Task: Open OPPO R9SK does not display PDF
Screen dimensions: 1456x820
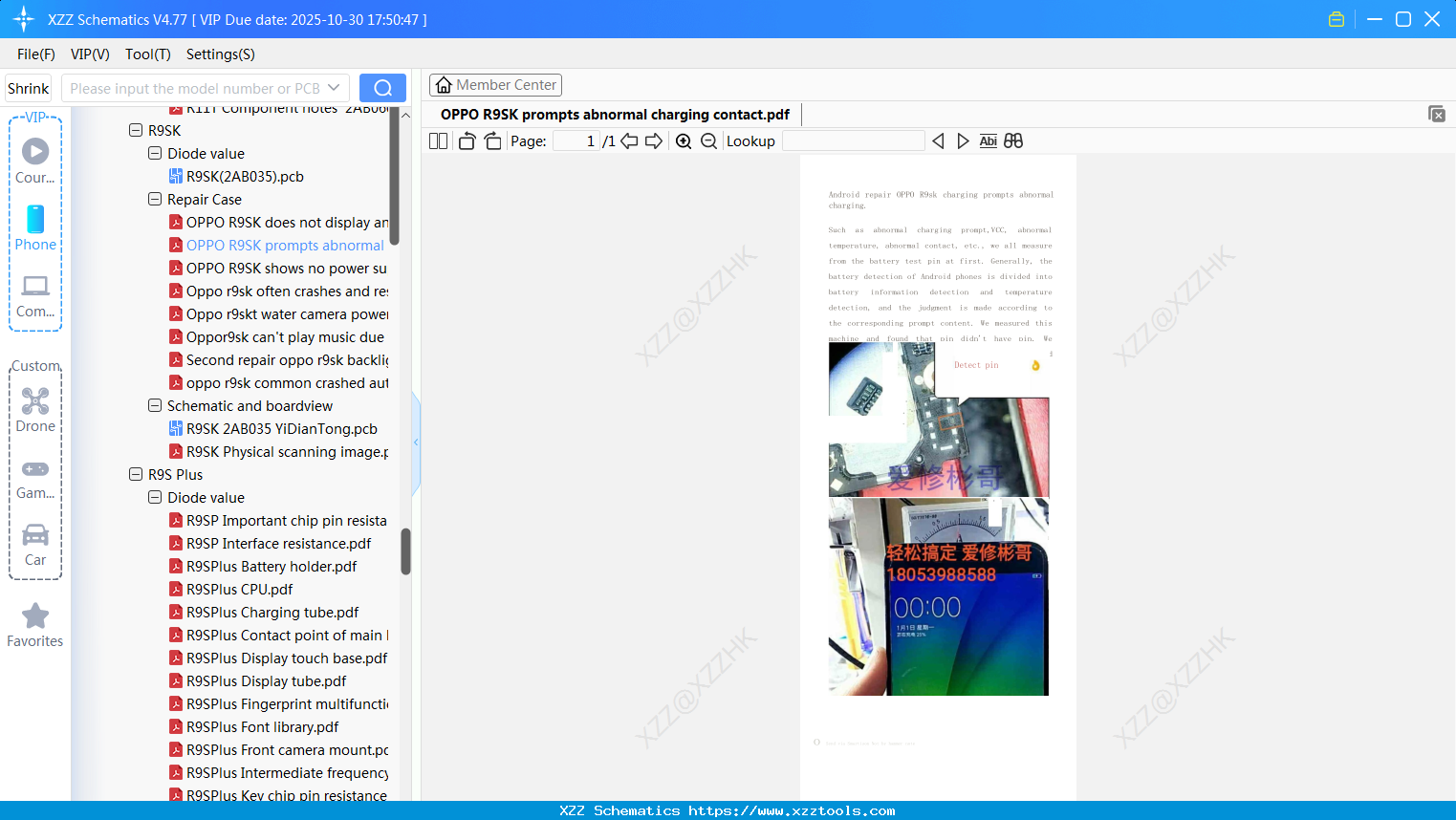Action: 278,222
